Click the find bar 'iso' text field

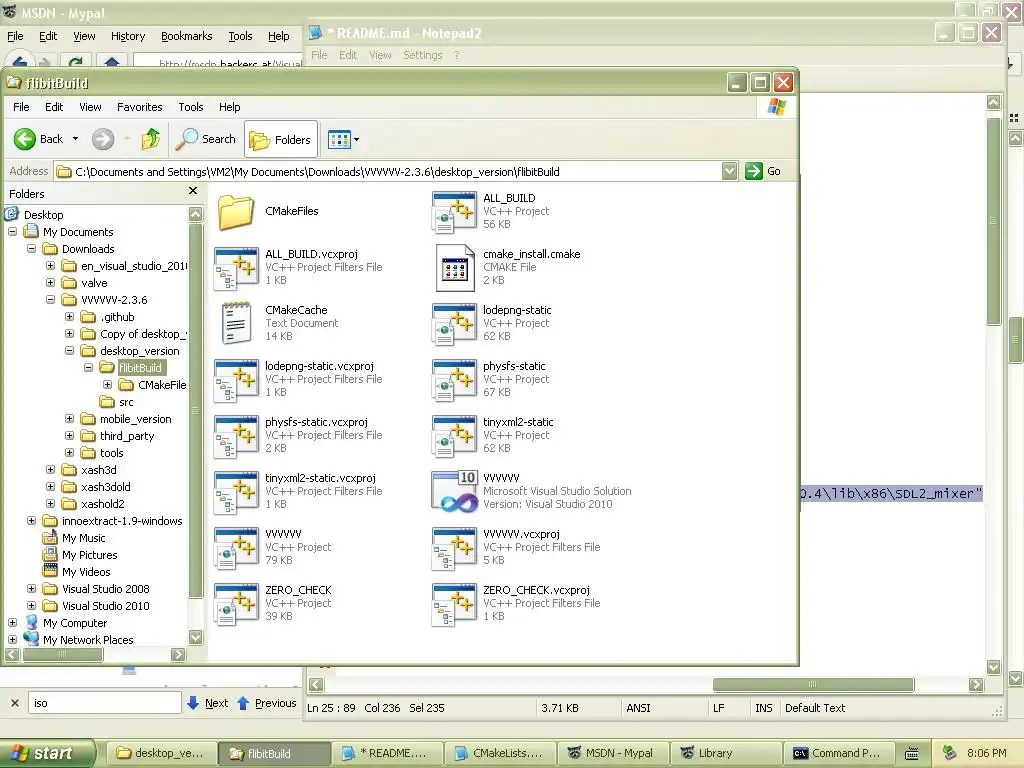(x=104, y=703)
